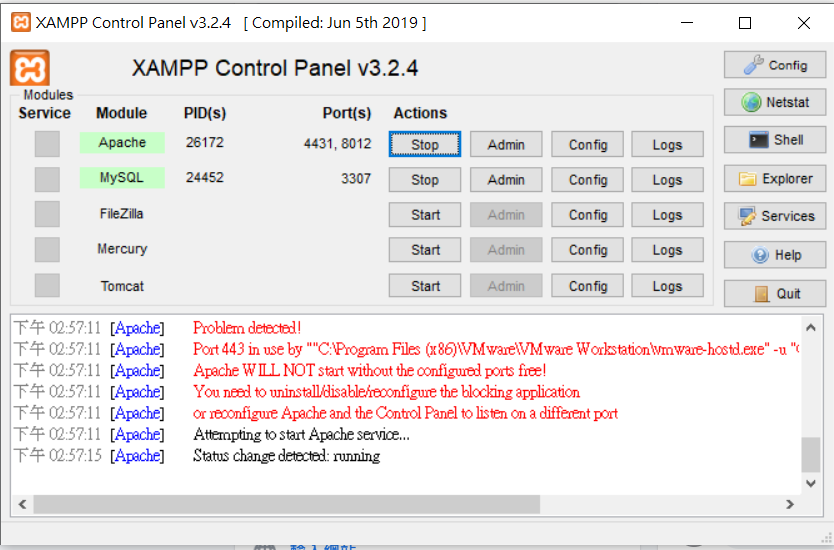This screenshot has width=834, height=550.
Task: Click the log scroll right arrow
Action: pyautogui.click(x=790, y=504)
